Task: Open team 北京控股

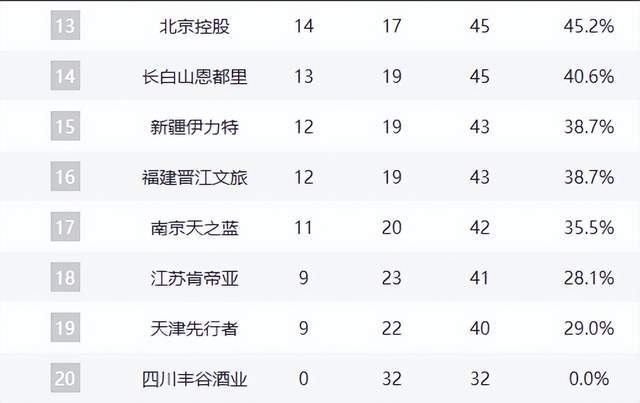Action: point(195,27)
